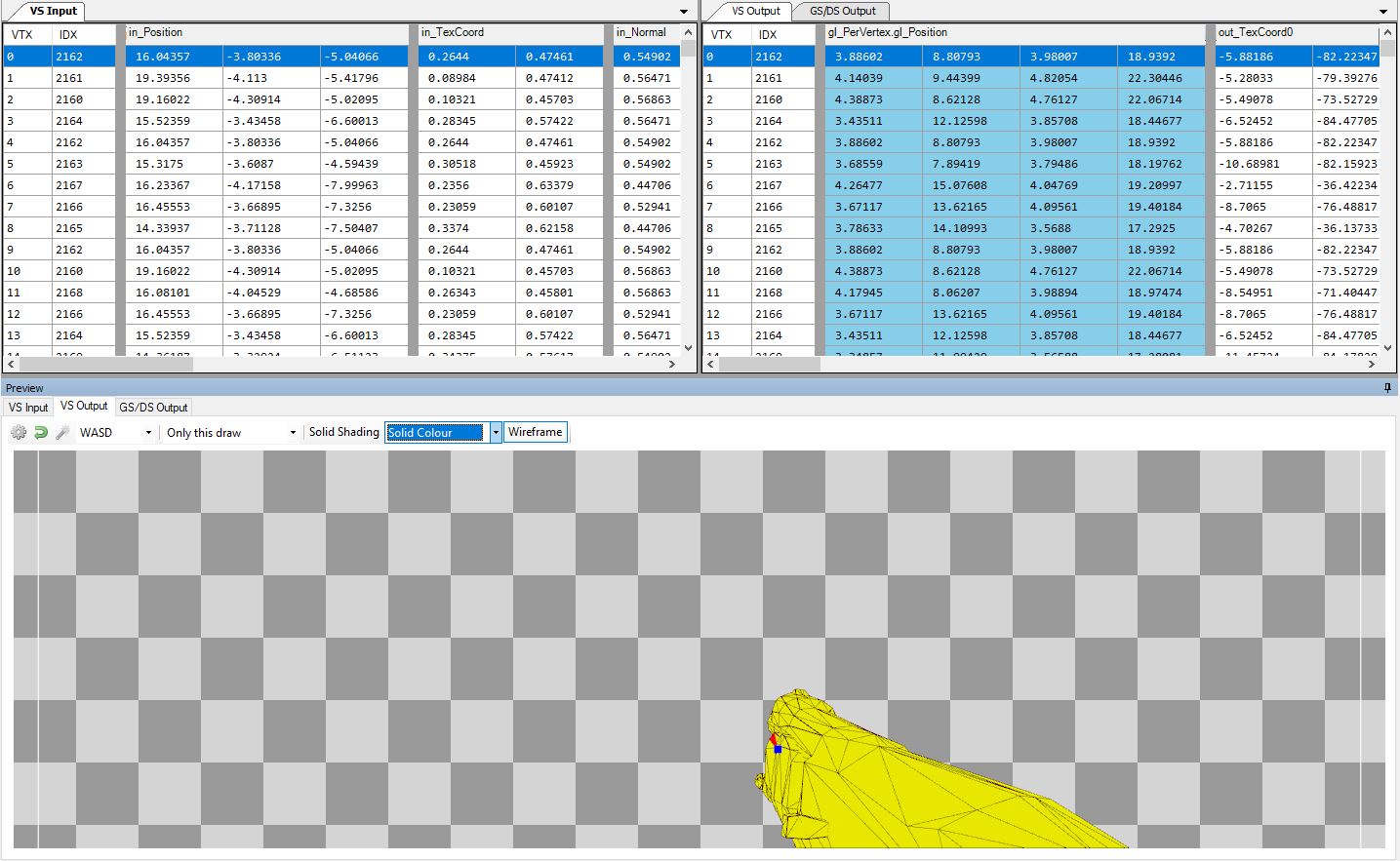Click VS Output vertical scrollbar down arrow
Screen dimensions: 1400x861
(x=1388, y=347)
